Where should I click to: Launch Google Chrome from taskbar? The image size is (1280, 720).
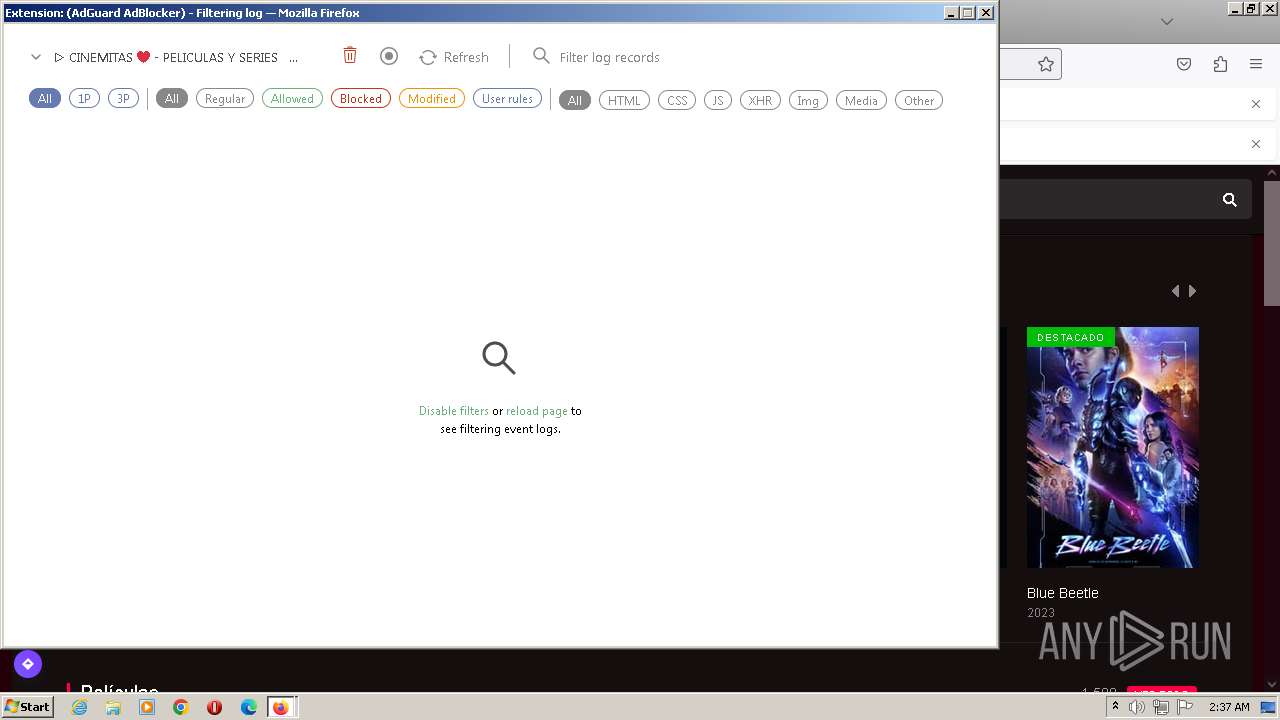pyautogui.click(x=181, y=707)
